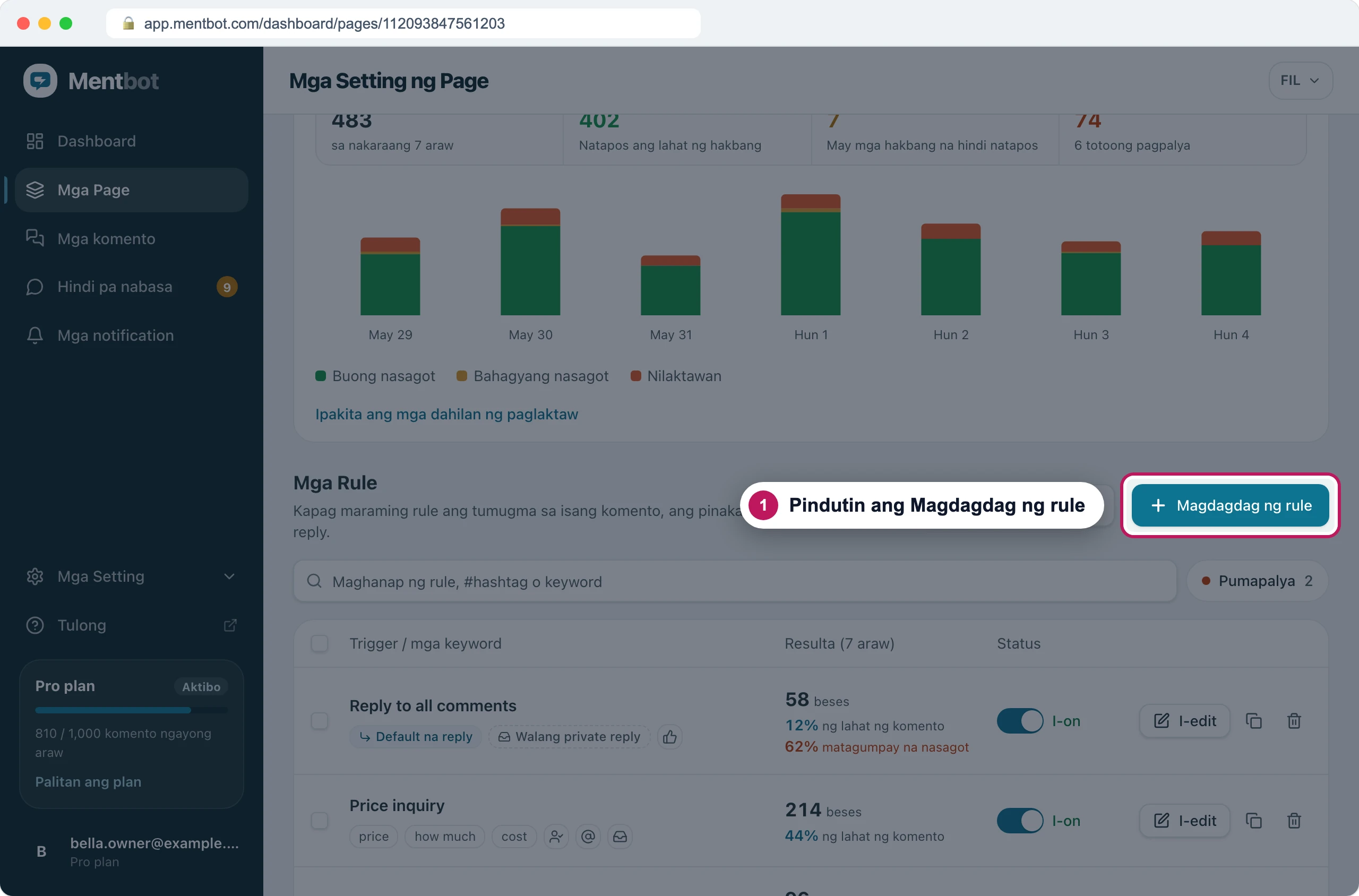Image resolution: width=1359 pixels, height=896 pixels.
Task: Click the inbox icon chip in Price inquiry
Action: (x=620, y=837)
